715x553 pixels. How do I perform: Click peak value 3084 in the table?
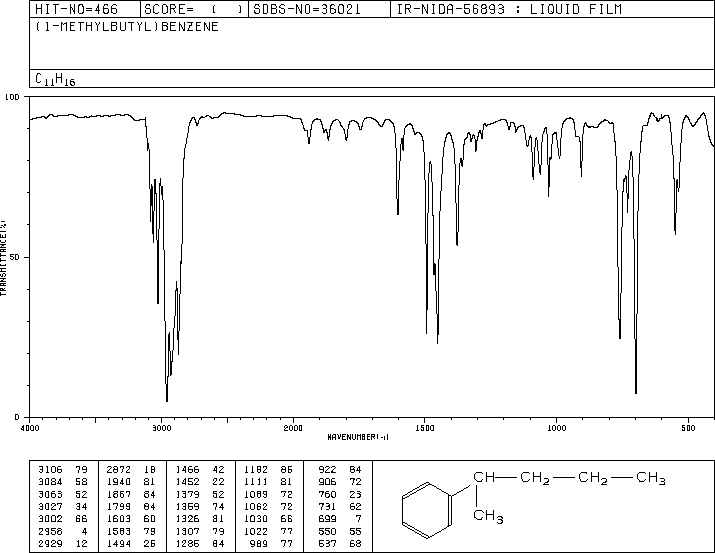50,482
